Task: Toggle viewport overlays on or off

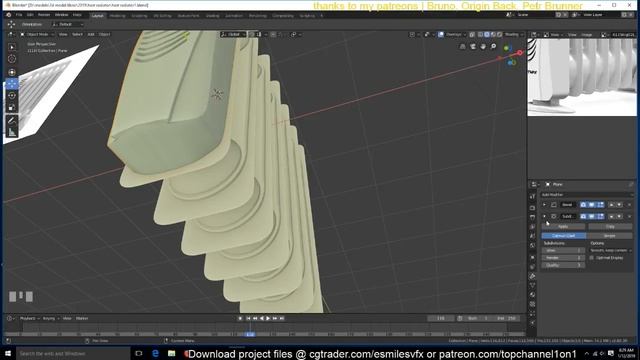Action: (441, 35)
